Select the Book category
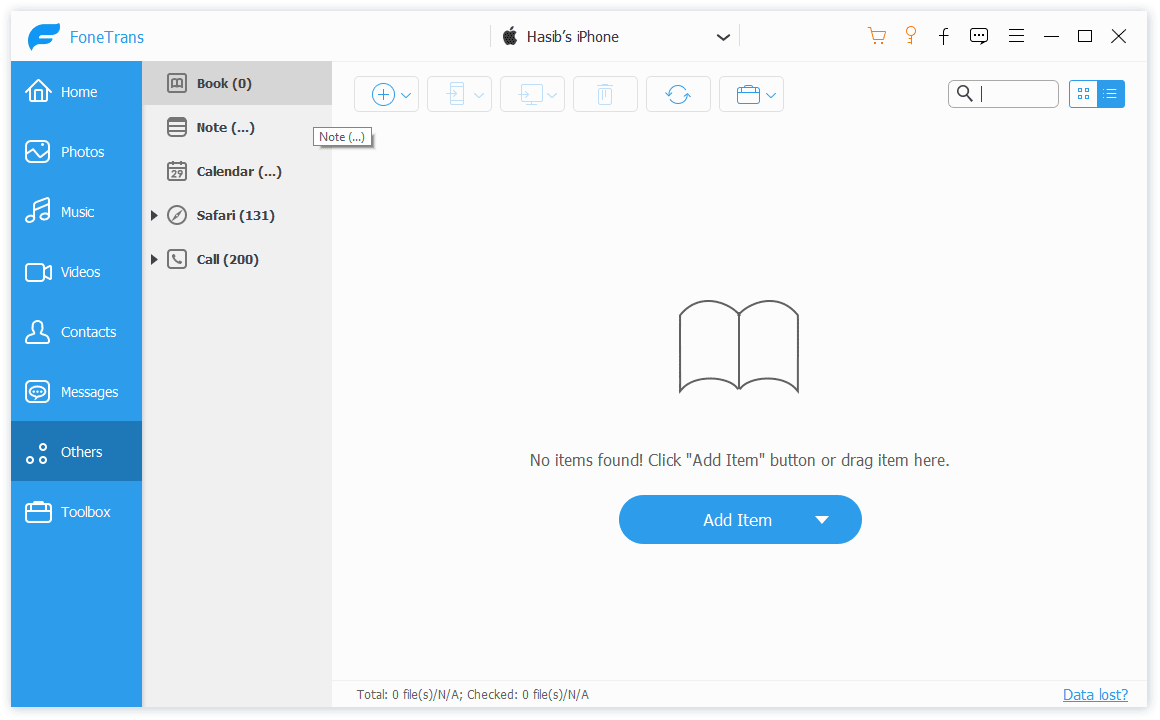This screenshot has height=720, width=1160. [222, 83]
